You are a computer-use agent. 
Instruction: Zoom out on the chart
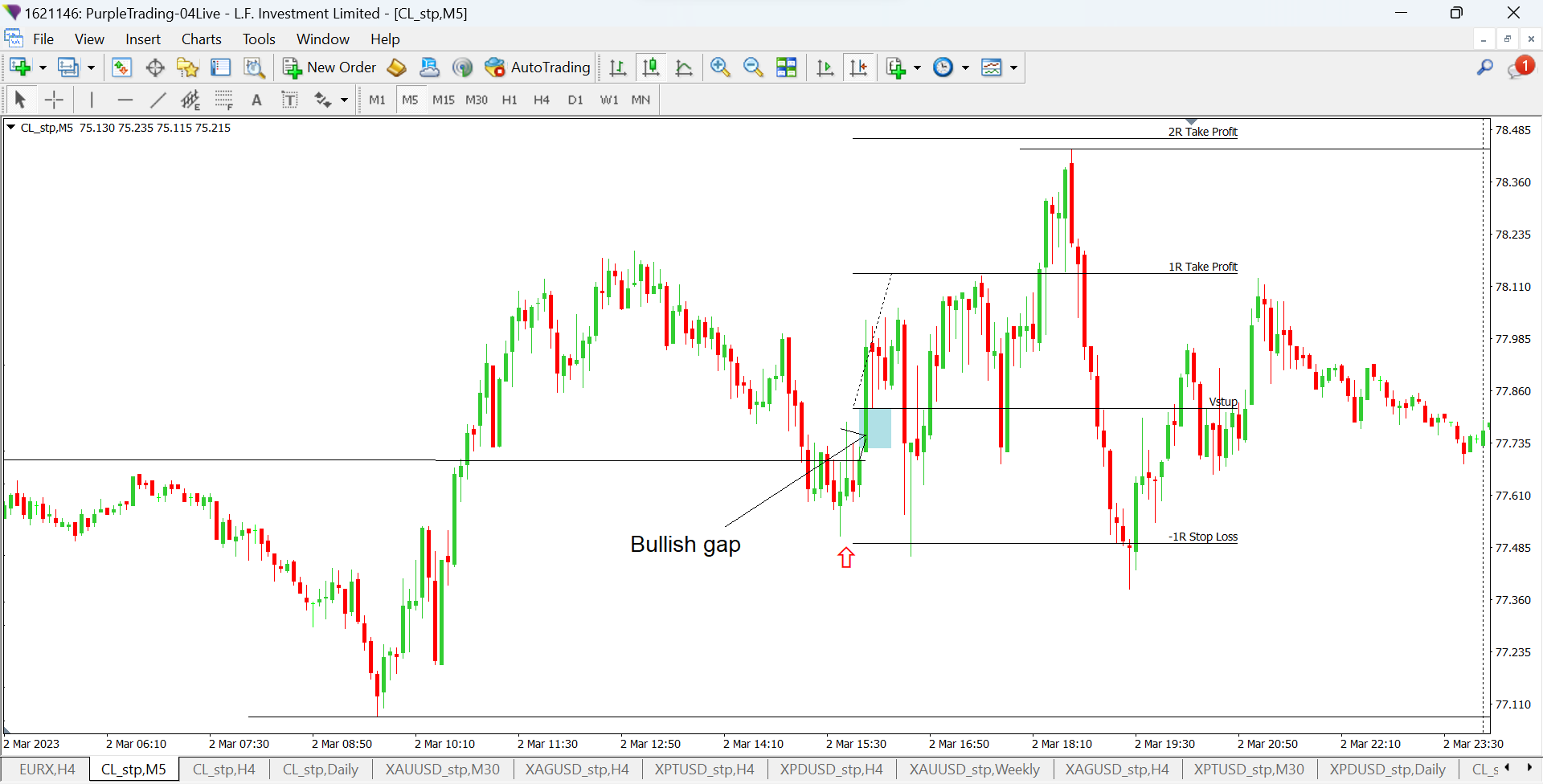pos(753,67)
